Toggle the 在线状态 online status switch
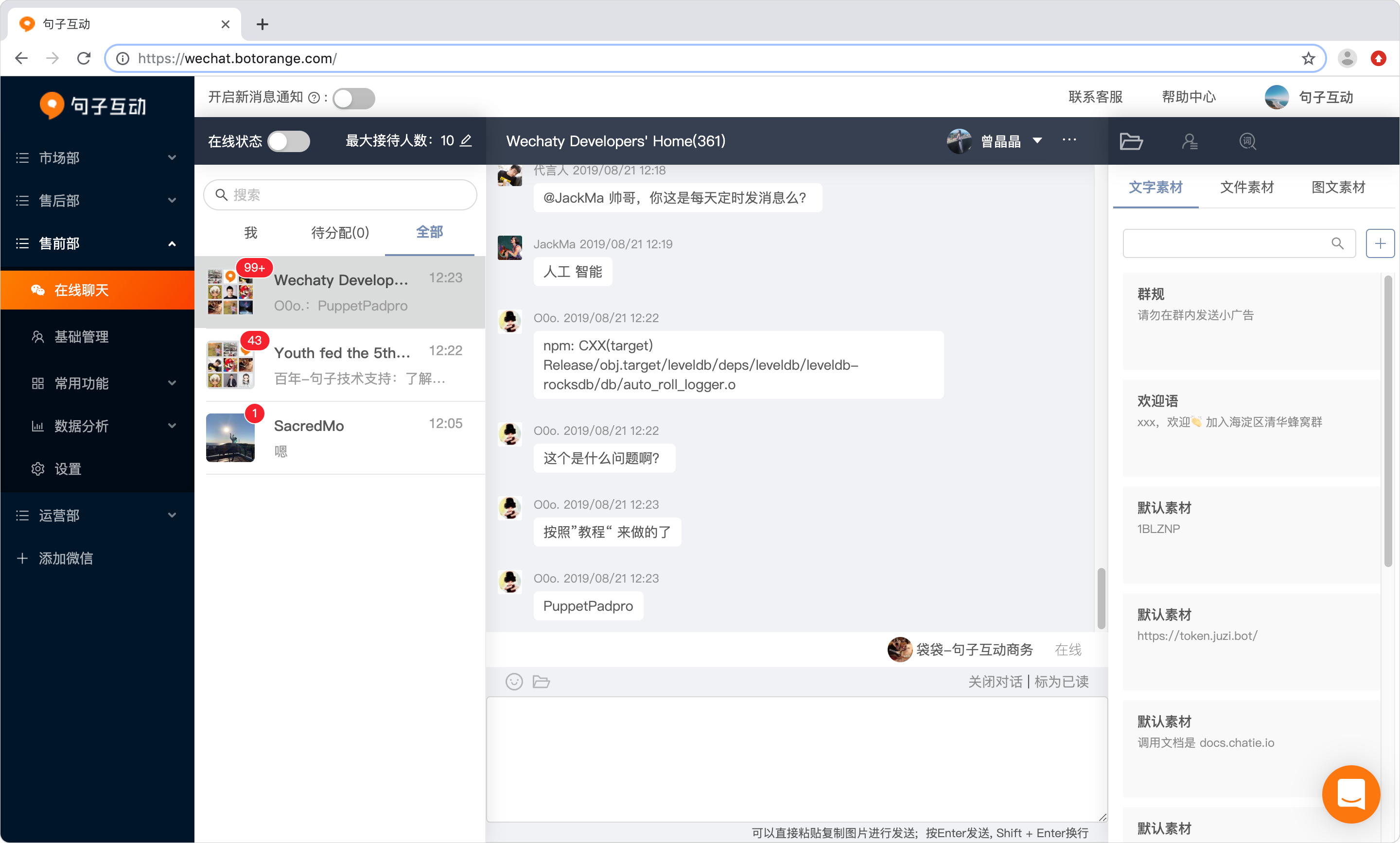 (289, 140)
